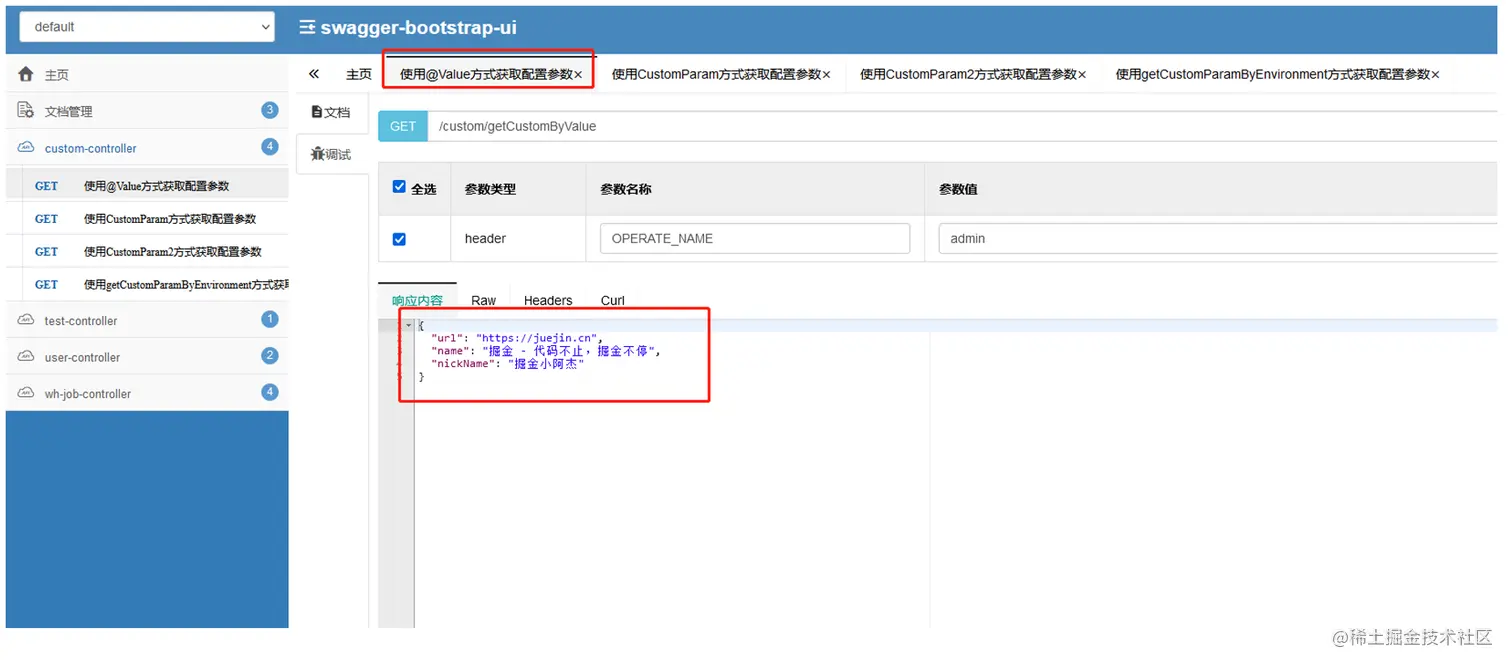This screenshot has height=667, width=1512.
Task: Click the user-controller cloud icon
Action: point(26,356)
